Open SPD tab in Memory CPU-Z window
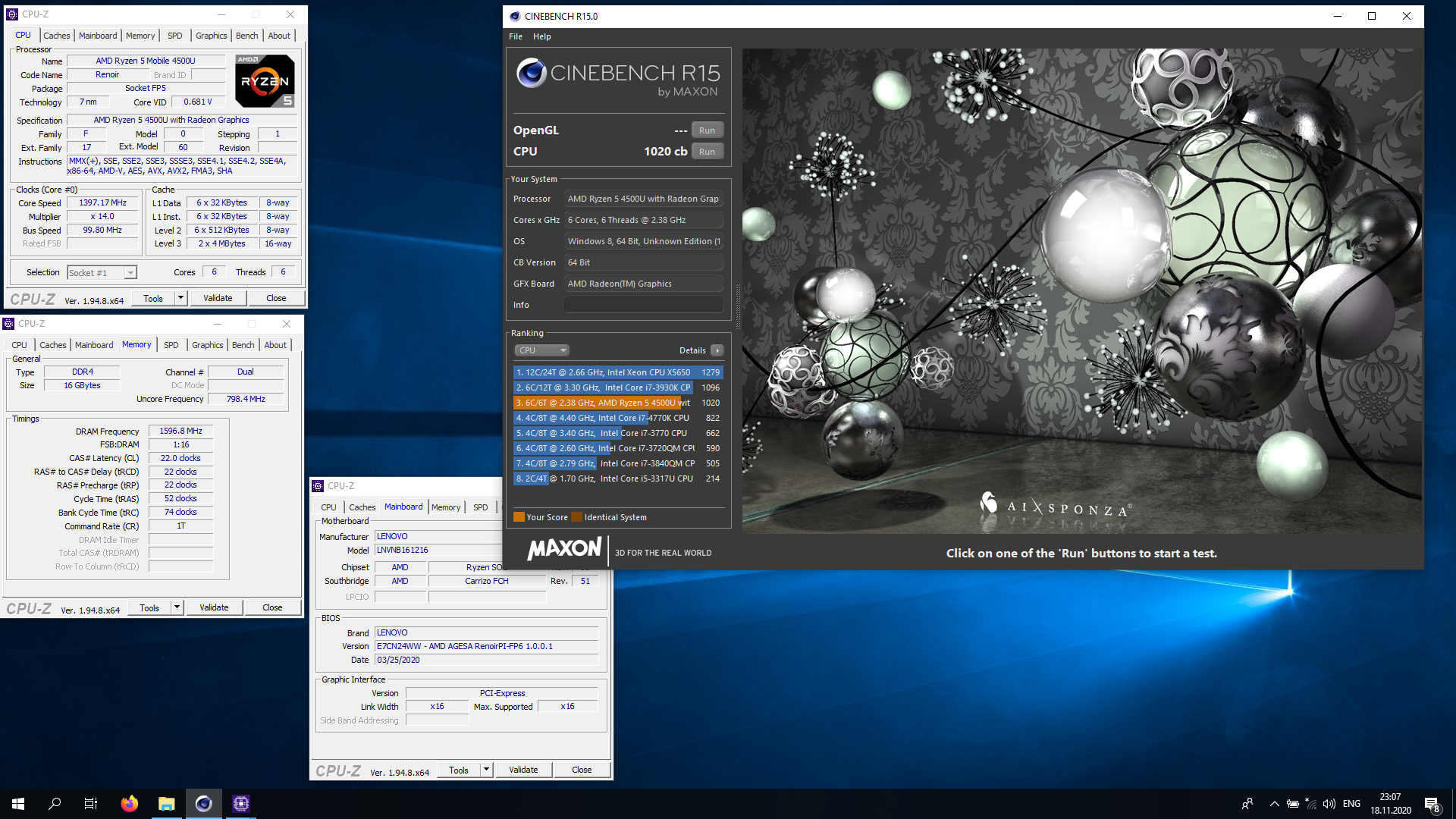The height and width of the screenshot is (819, 1456). point(171,345)
